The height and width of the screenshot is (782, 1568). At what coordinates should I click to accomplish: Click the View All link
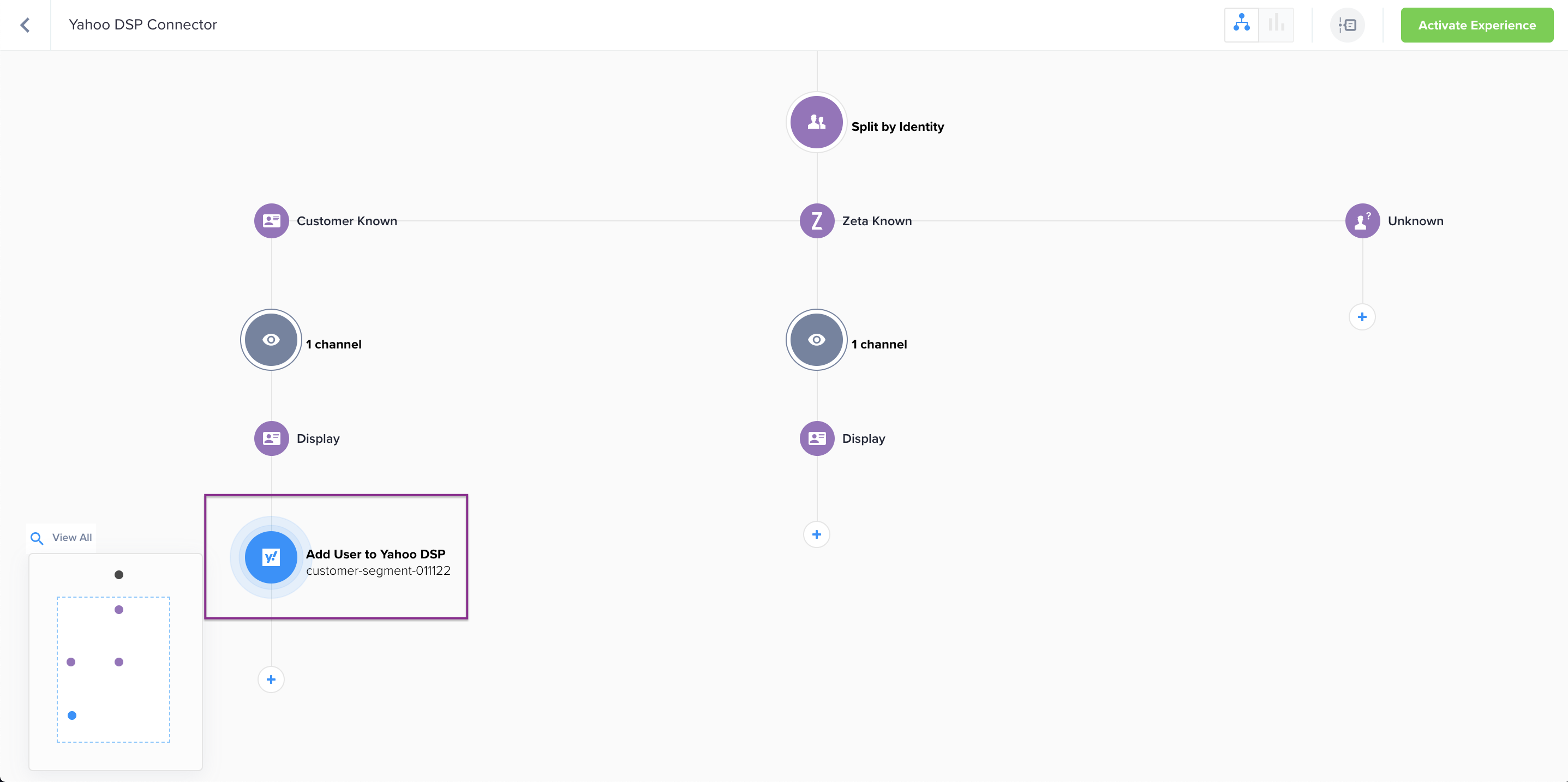tap(71, 537)
